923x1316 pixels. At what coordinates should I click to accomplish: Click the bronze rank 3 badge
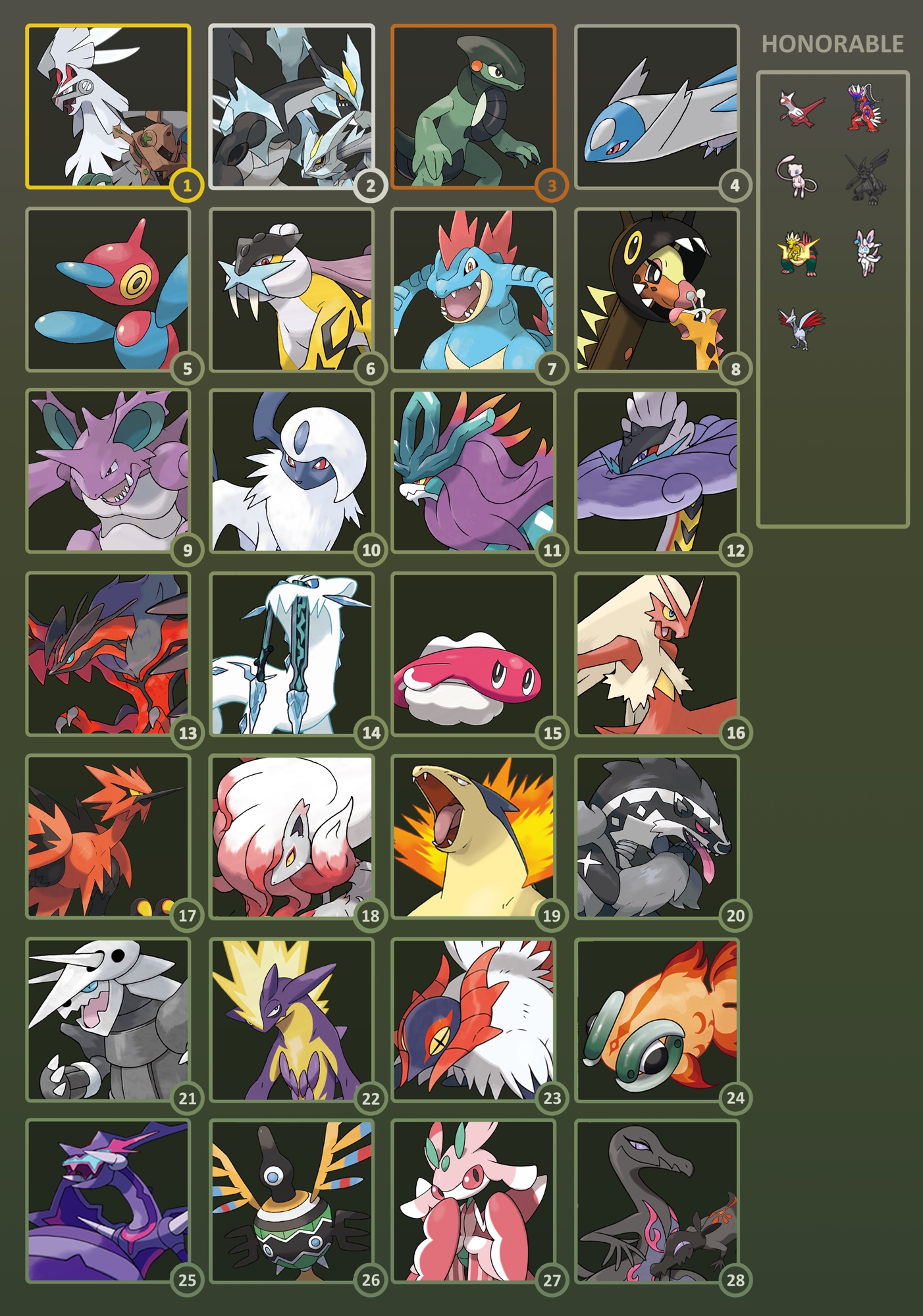tap(552, 186)
